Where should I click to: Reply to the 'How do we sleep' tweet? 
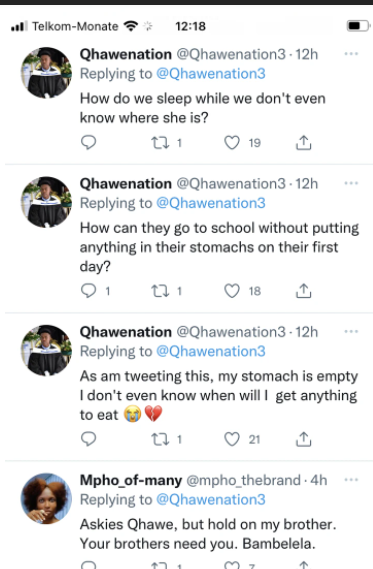tap(88, 142)
